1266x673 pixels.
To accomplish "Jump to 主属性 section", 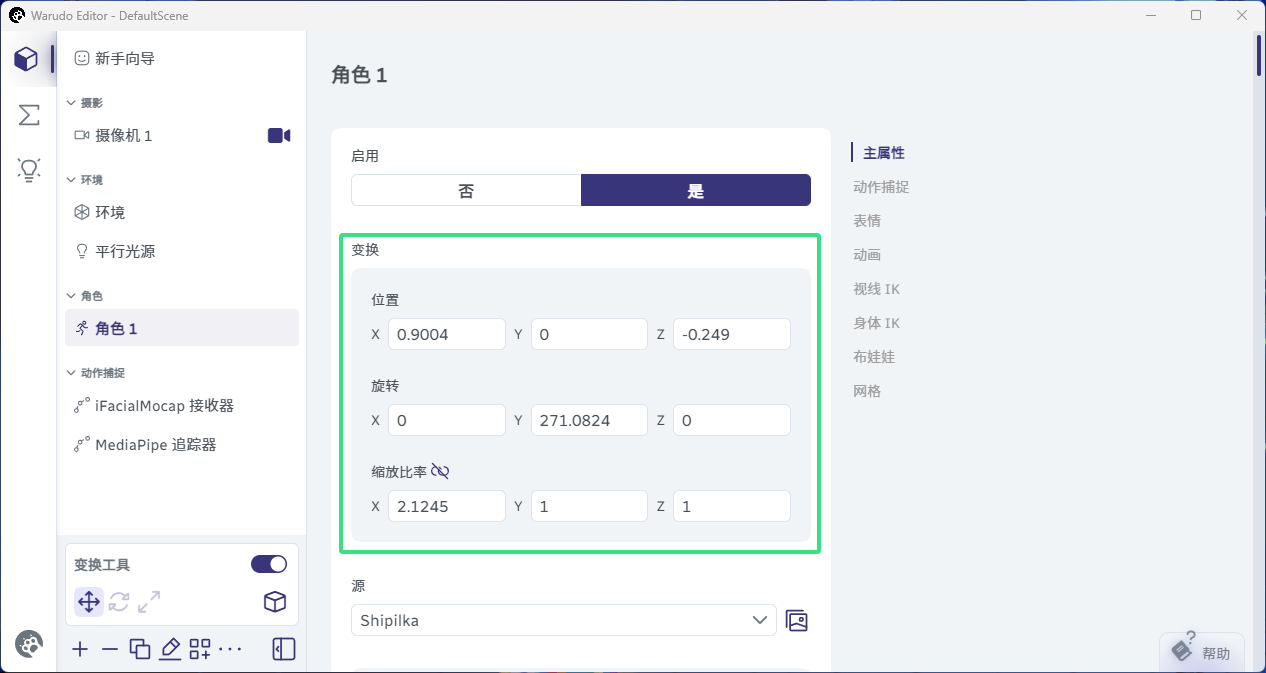I will pyautogui.click(x=884, y=153).
